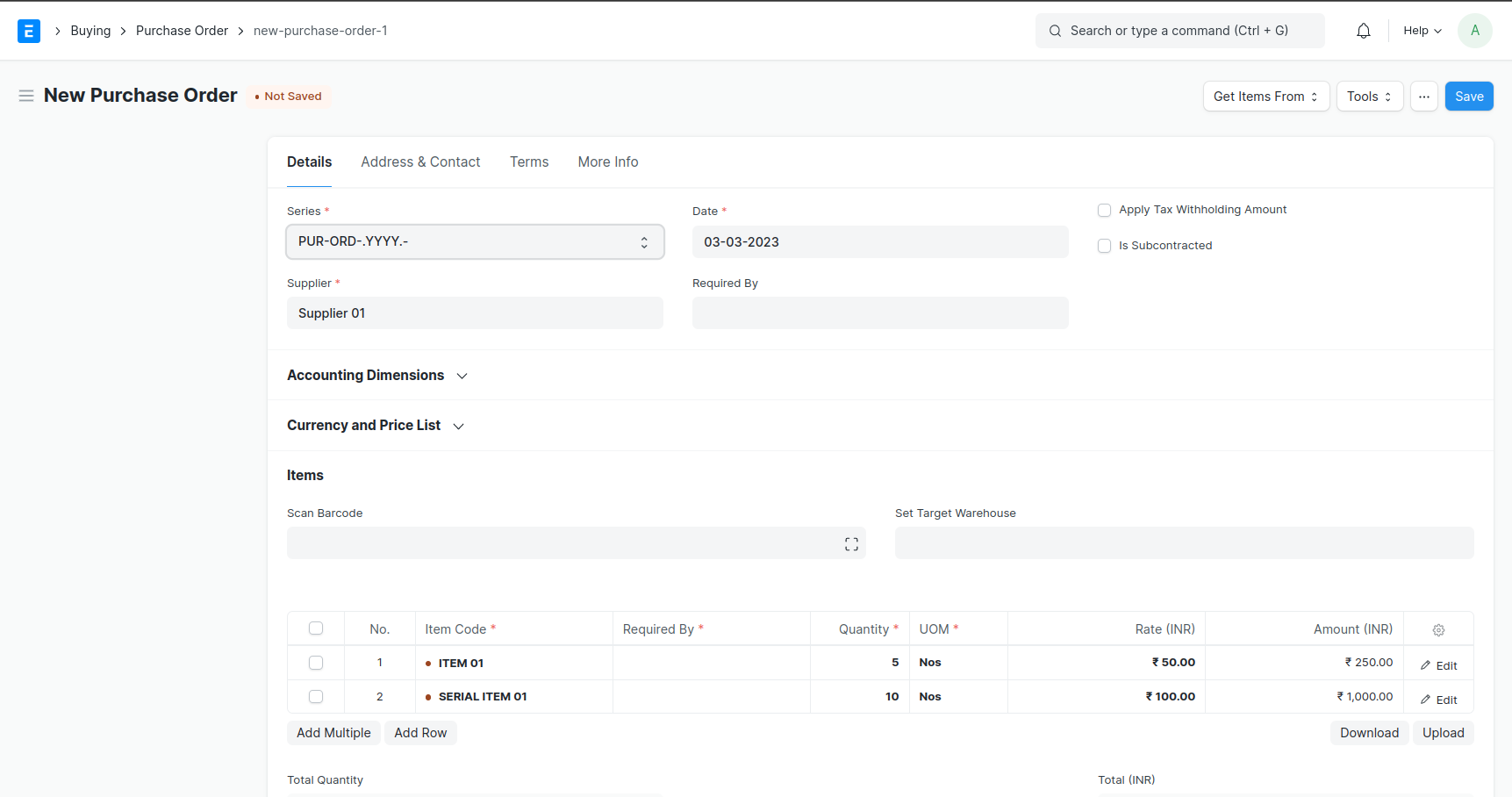This screenshot has height=797, width=1512.
Task: Open items table settings via the gear icon
Action: 1438,629
